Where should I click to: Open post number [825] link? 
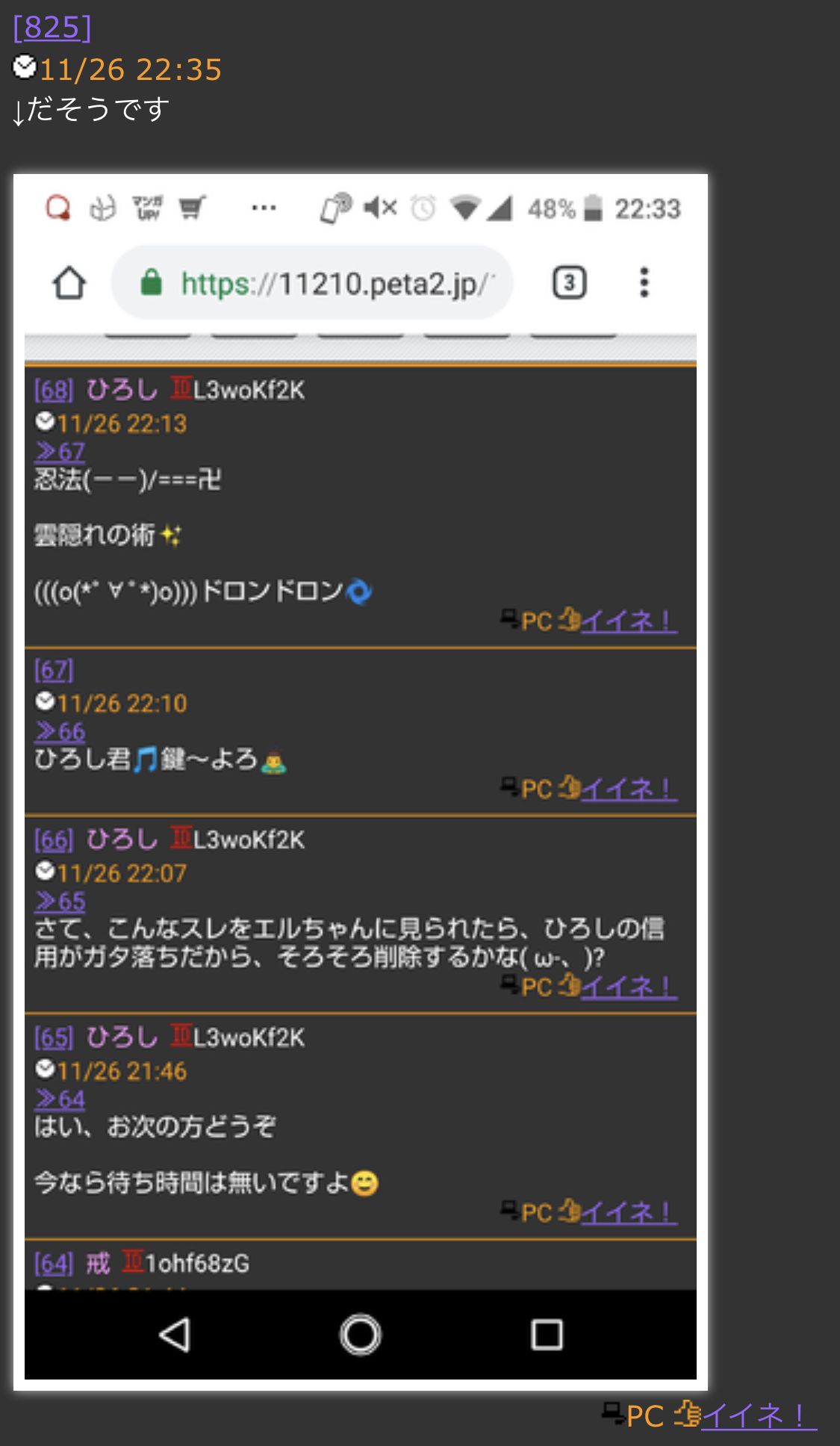click(52, 28)
